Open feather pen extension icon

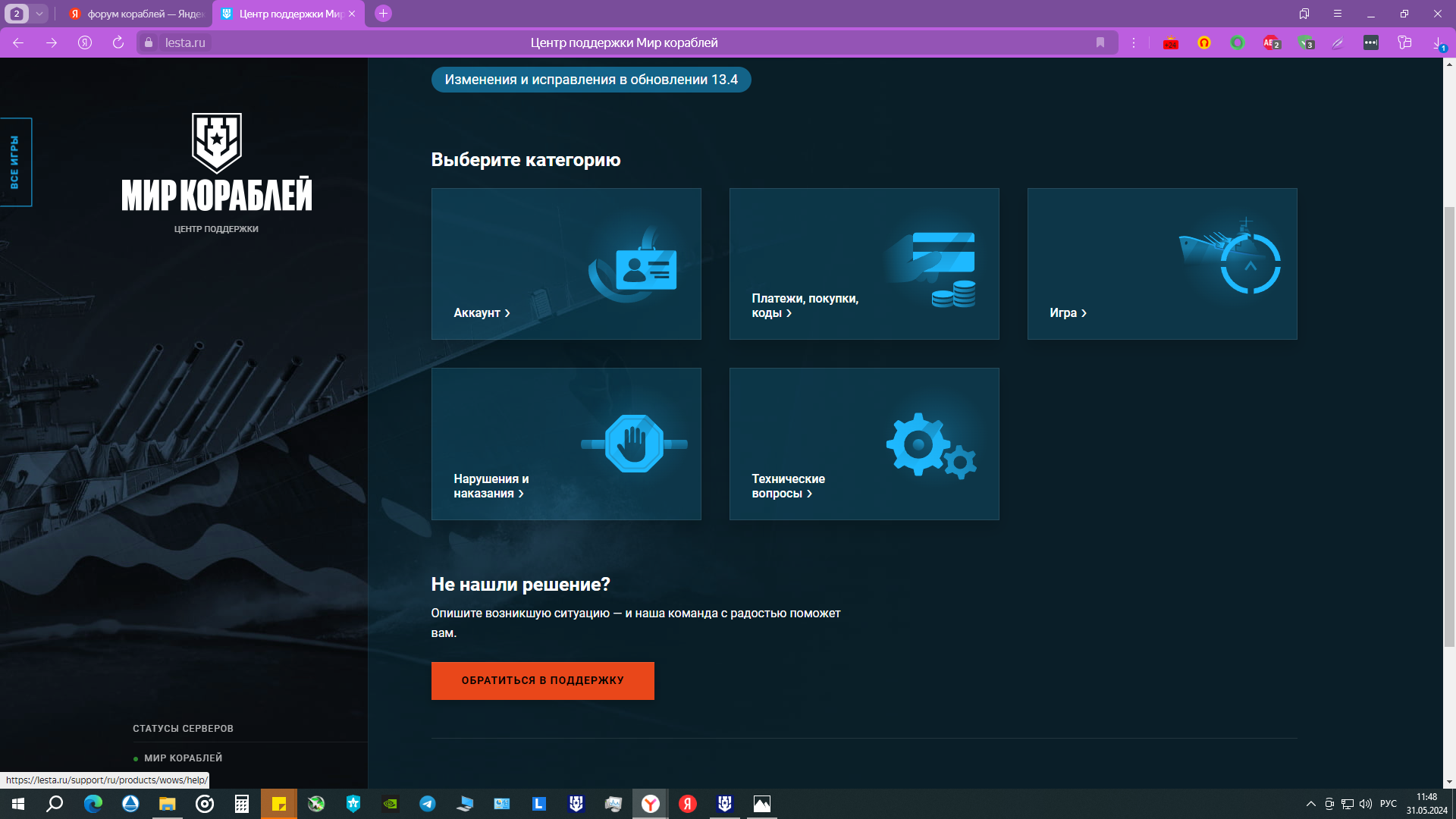[x=1338, y=43]
